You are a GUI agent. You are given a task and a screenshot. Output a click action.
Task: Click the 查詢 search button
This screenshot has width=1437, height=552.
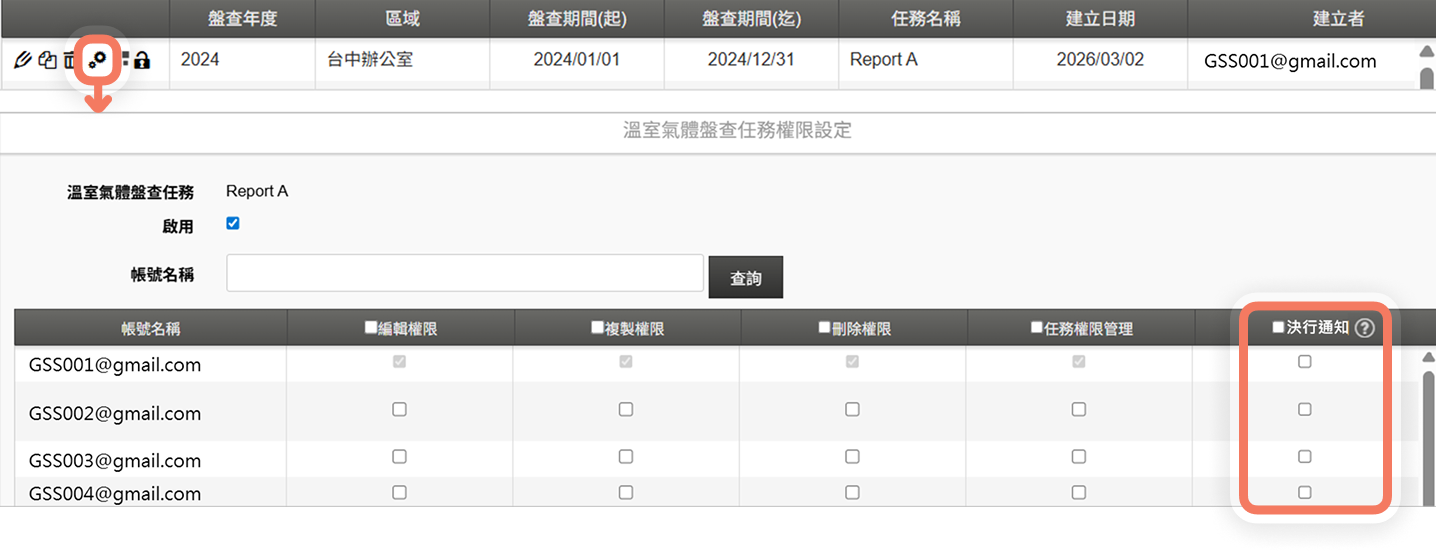click(x=745, y=278)
